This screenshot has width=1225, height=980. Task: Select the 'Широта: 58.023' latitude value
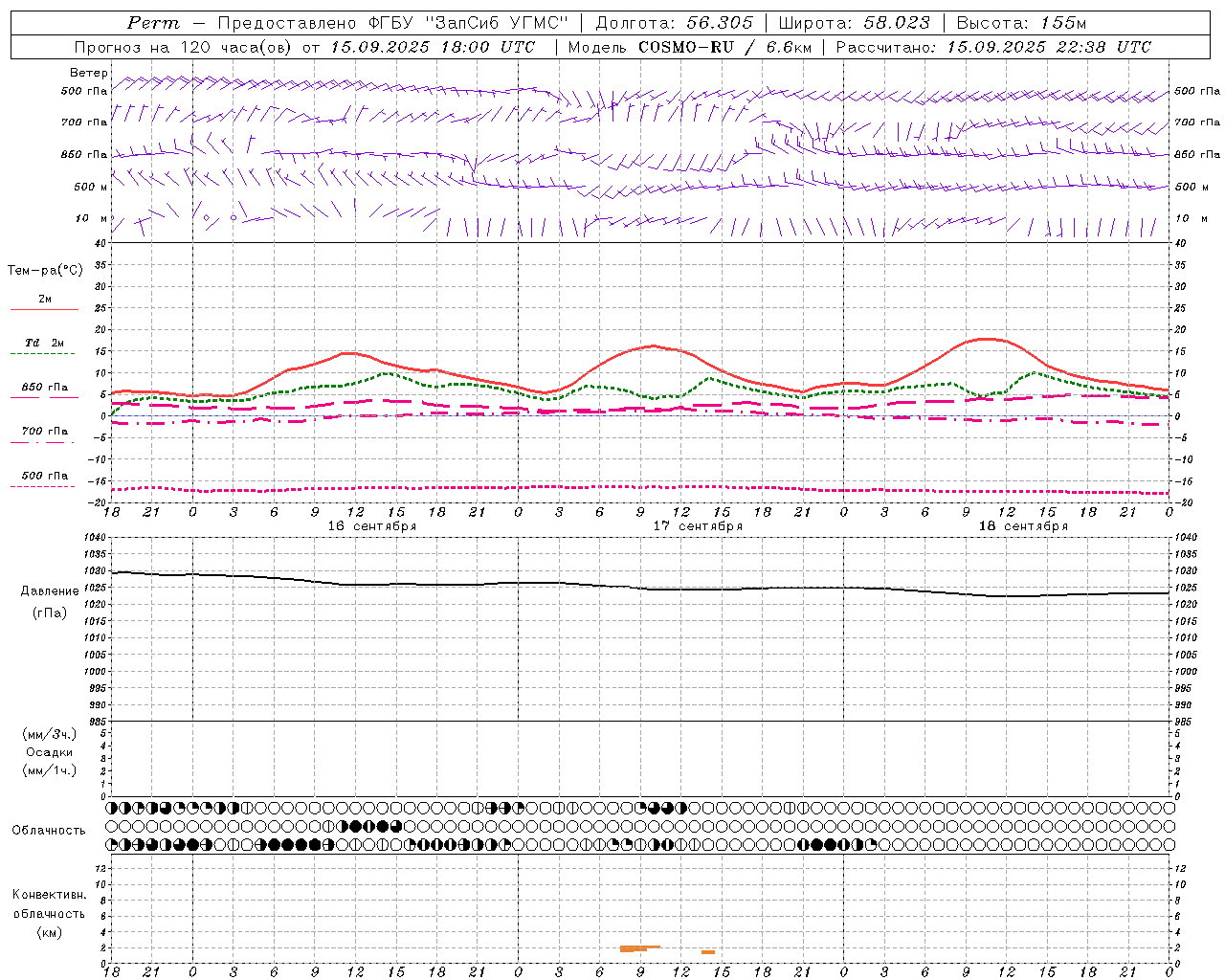(854, 23)
